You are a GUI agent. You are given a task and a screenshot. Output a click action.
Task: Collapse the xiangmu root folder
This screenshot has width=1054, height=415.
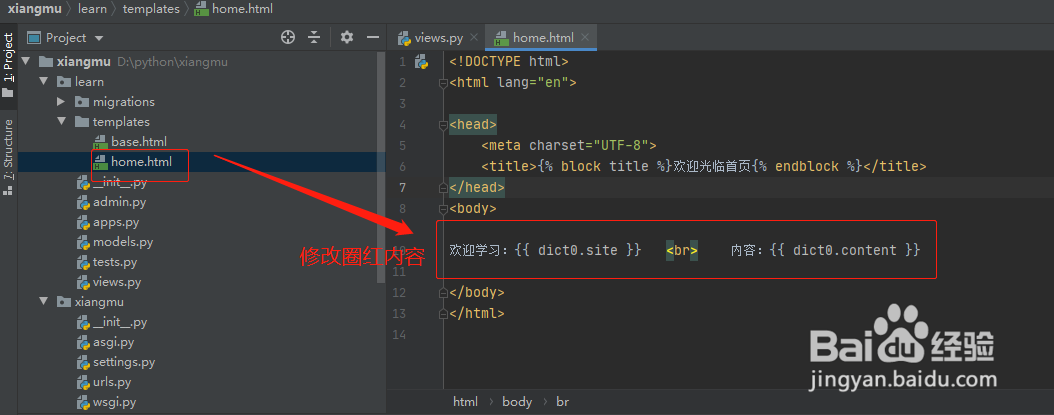pos(27,62)
